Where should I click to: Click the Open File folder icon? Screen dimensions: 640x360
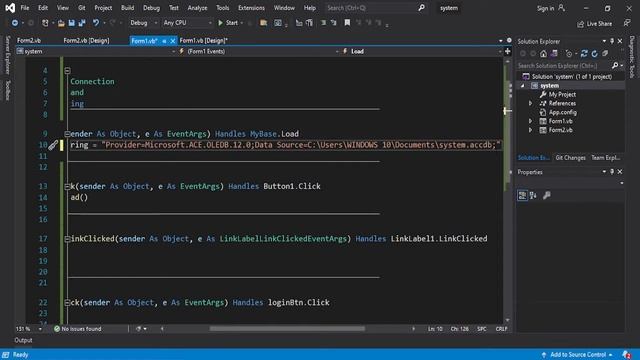61,23
